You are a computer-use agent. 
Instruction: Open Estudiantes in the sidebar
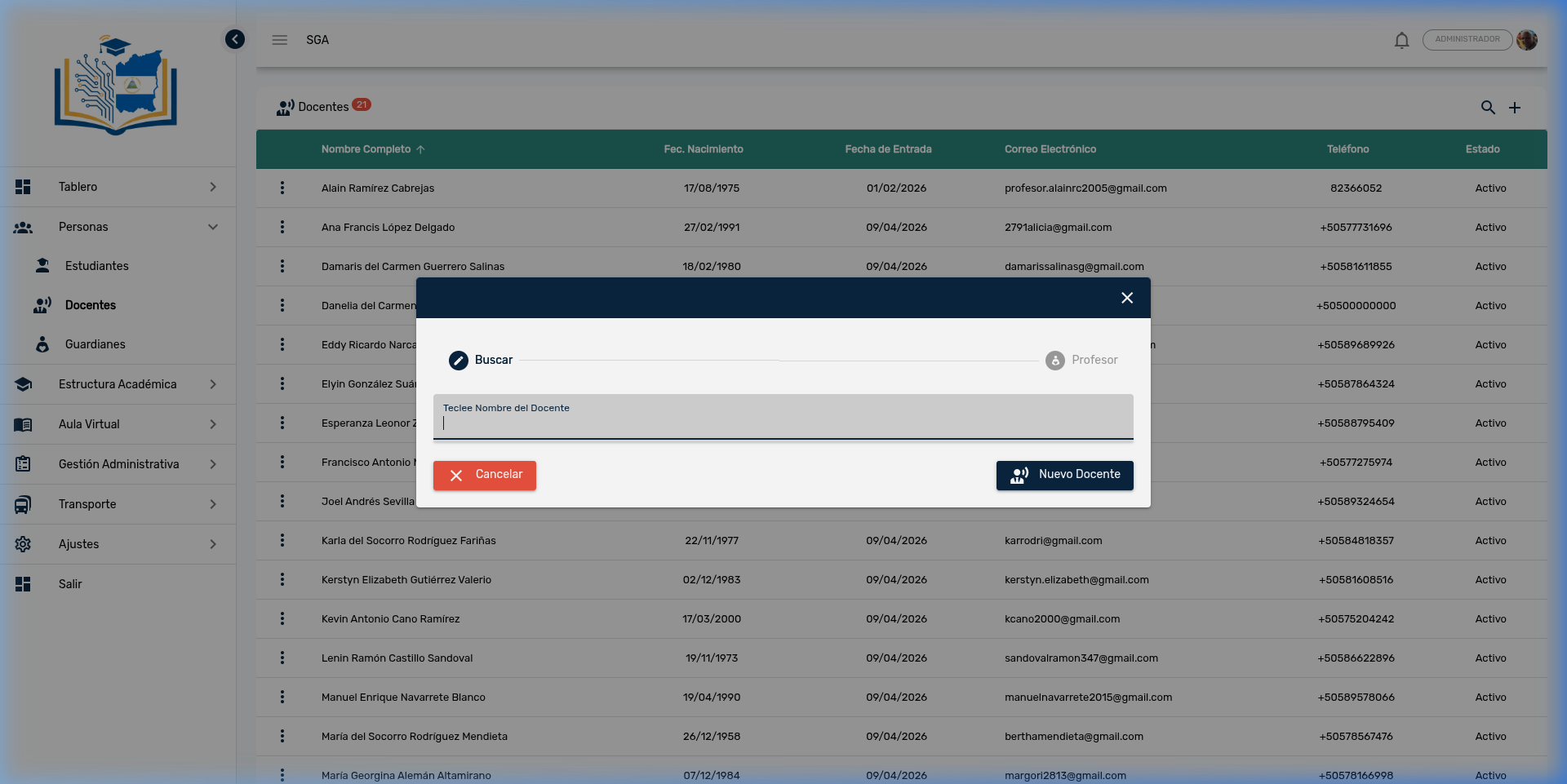[x=96, y=266]
